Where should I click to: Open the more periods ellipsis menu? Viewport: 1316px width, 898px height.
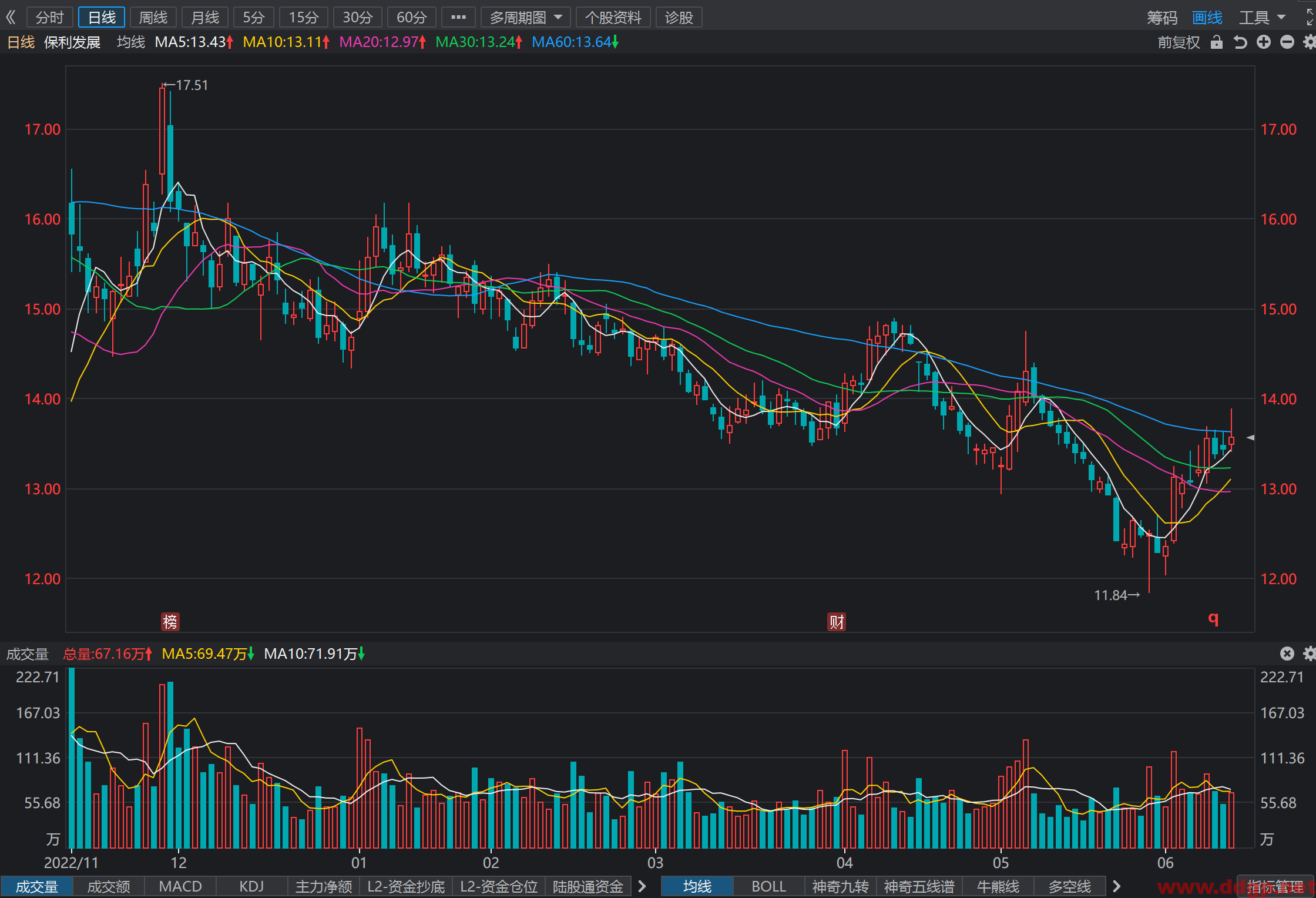pyautogui.click(x=458, y=18)
